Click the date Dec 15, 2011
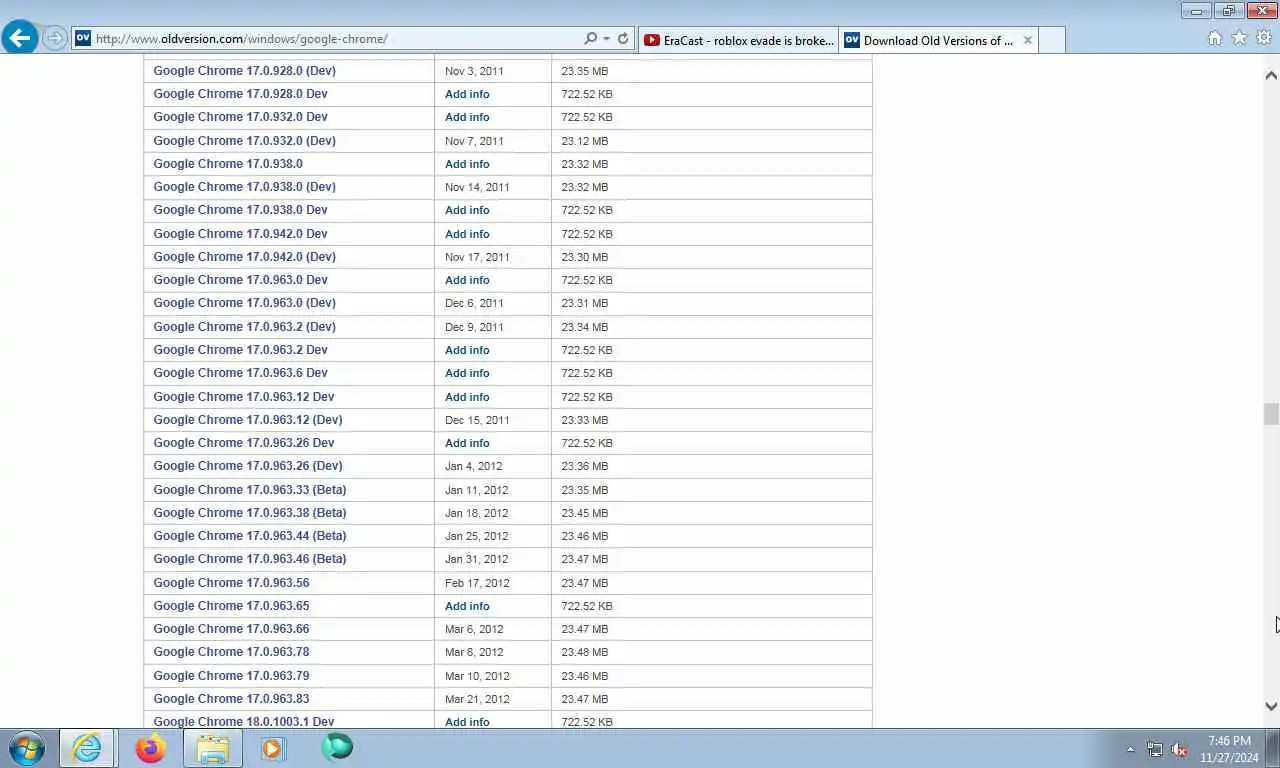The image size is (1280, 768). (477, 420)
